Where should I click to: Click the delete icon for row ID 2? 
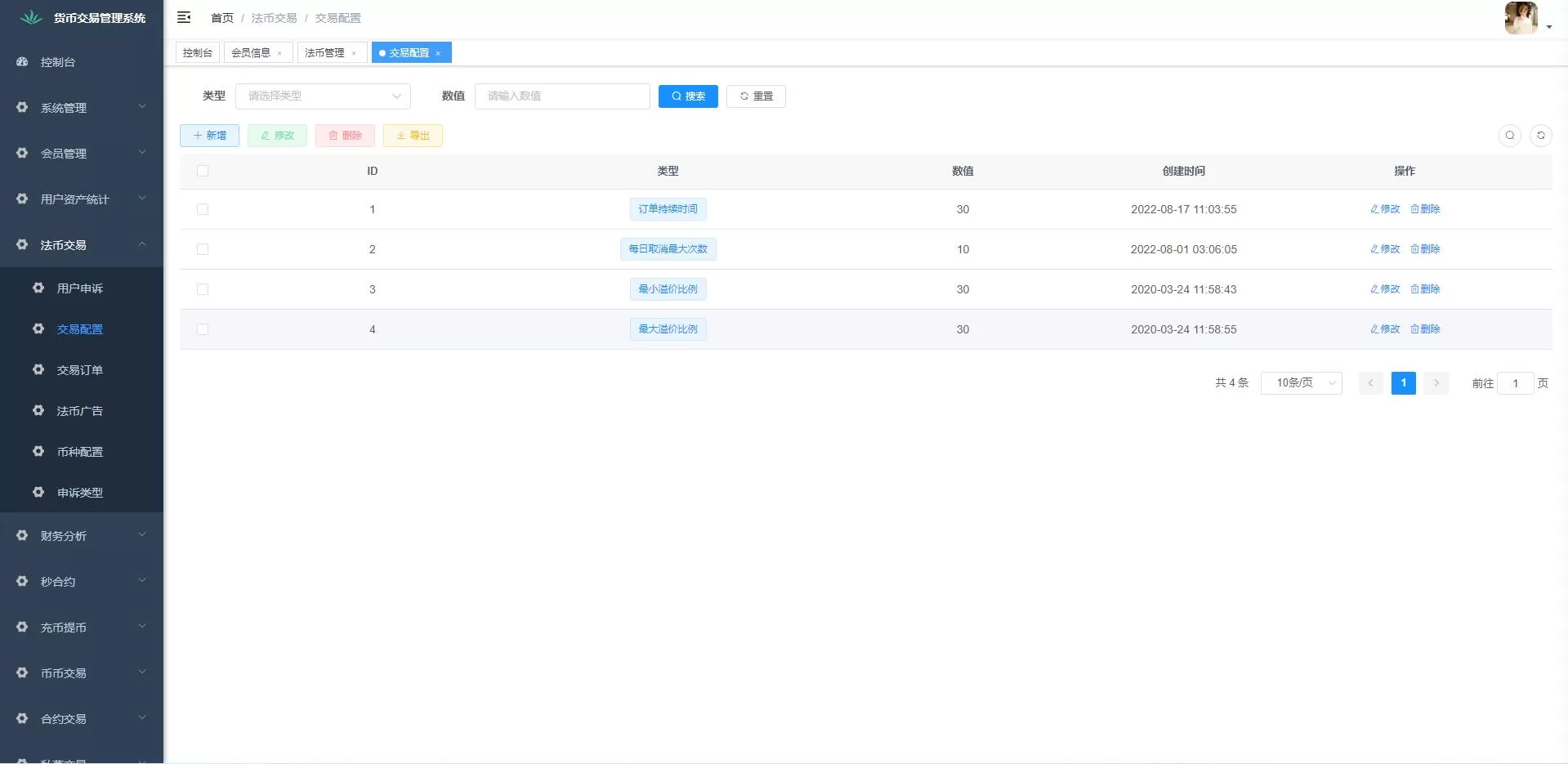pyautogui.click(x=1425, y=249)
